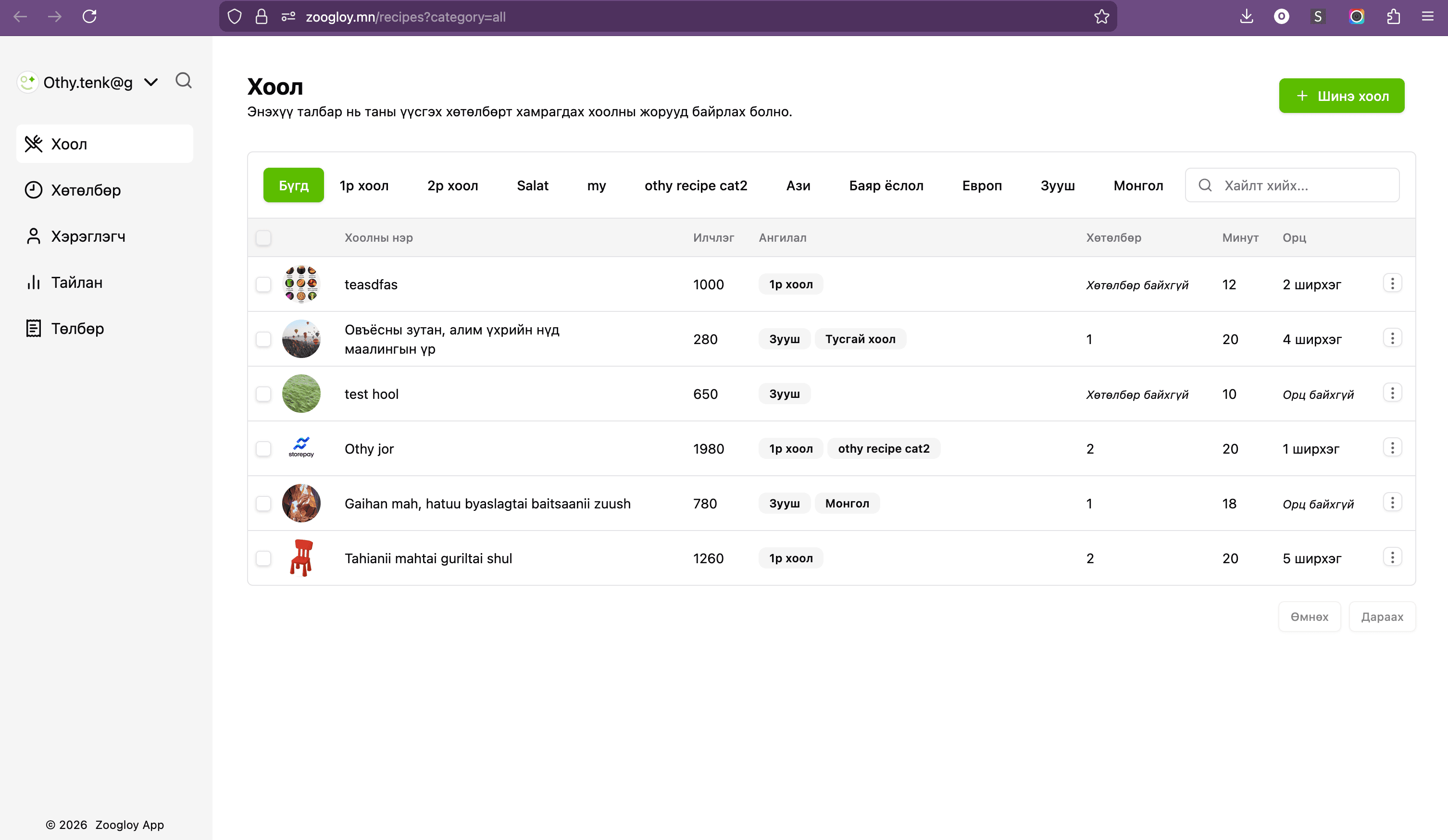Go to next page with Дараах
Viewport: 1448px width, 840px height.
[x=1381, y=617]
